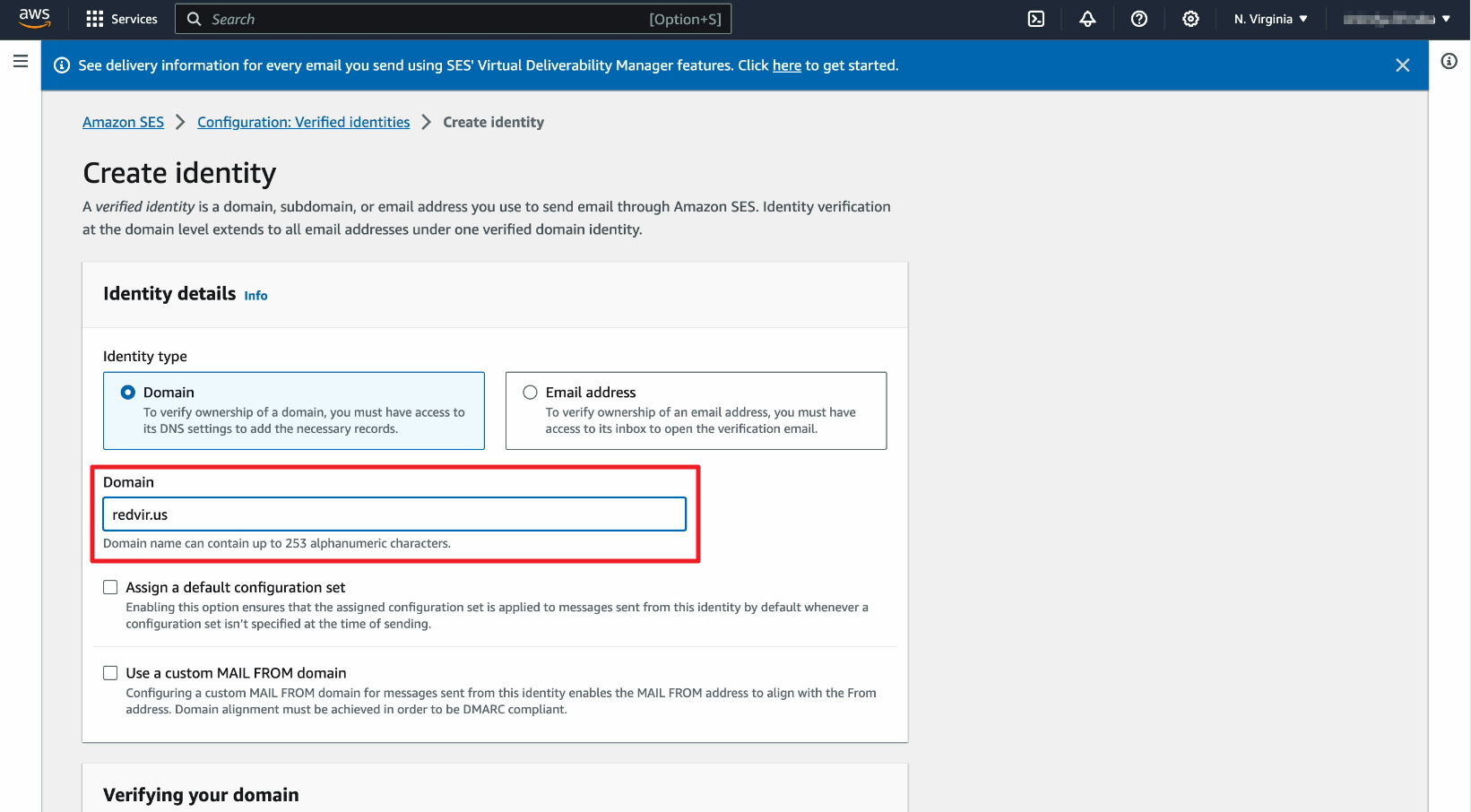Select the Domain identity type radio
The height and width of the screenshot is (812, 1471).
coord(128,393)
